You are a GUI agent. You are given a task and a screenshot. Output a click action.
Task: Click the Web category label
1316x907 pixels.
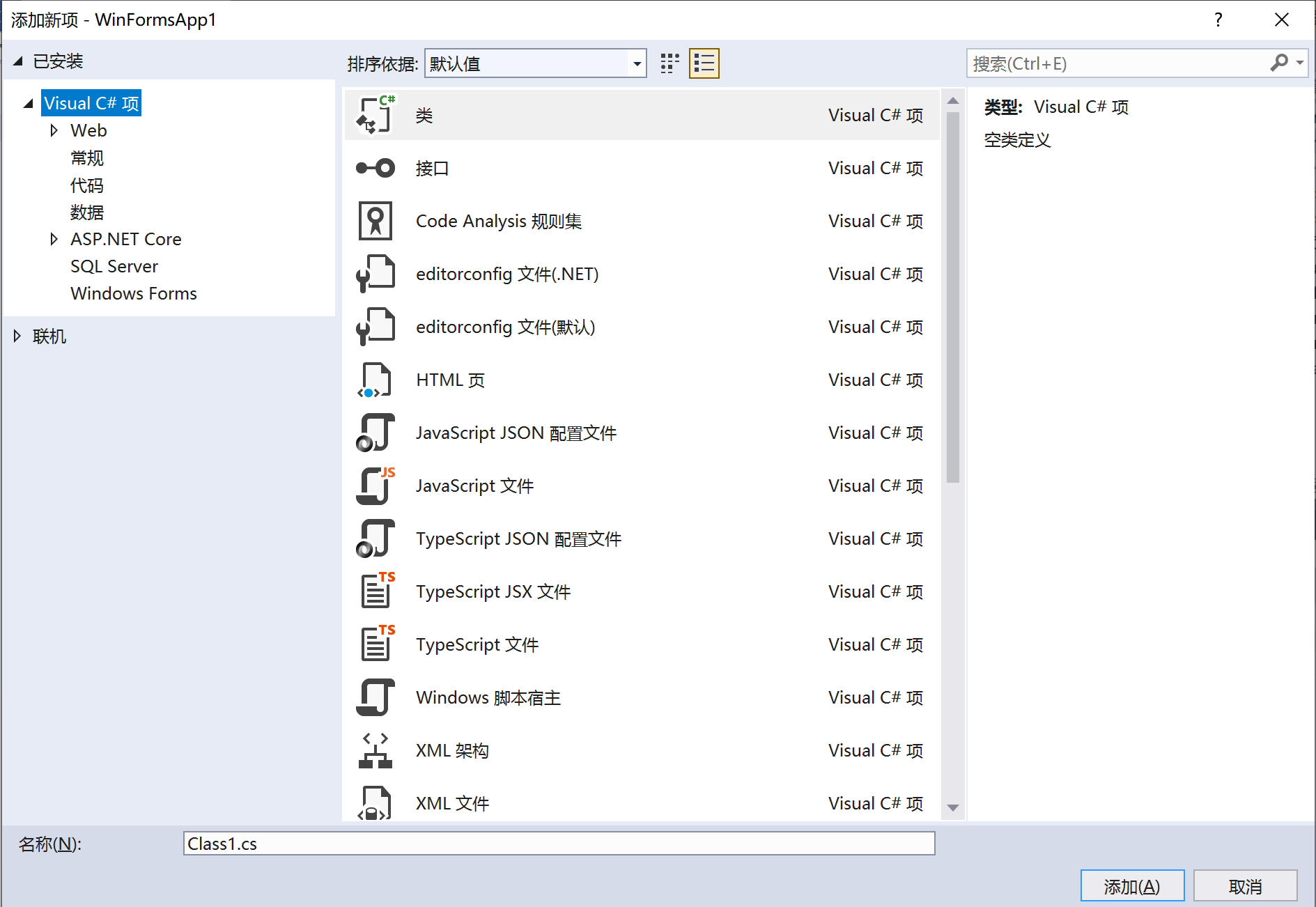pyautogui.click(x=88, y=130)
